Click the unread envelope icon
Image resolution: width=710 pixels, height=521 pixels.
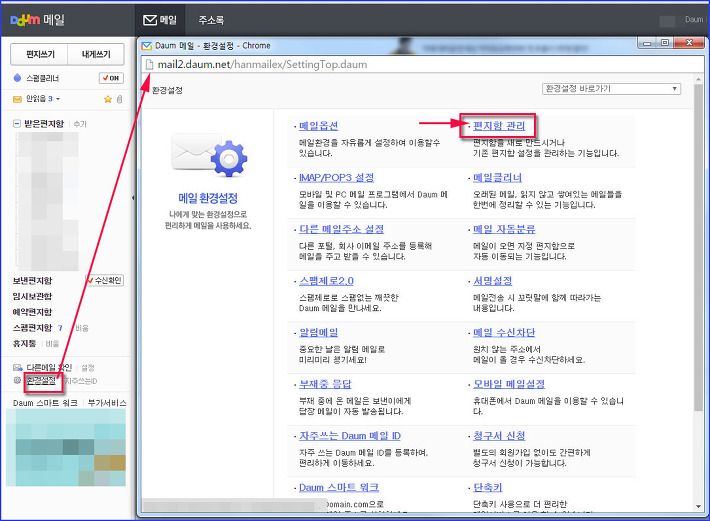[x=17, y=99]
